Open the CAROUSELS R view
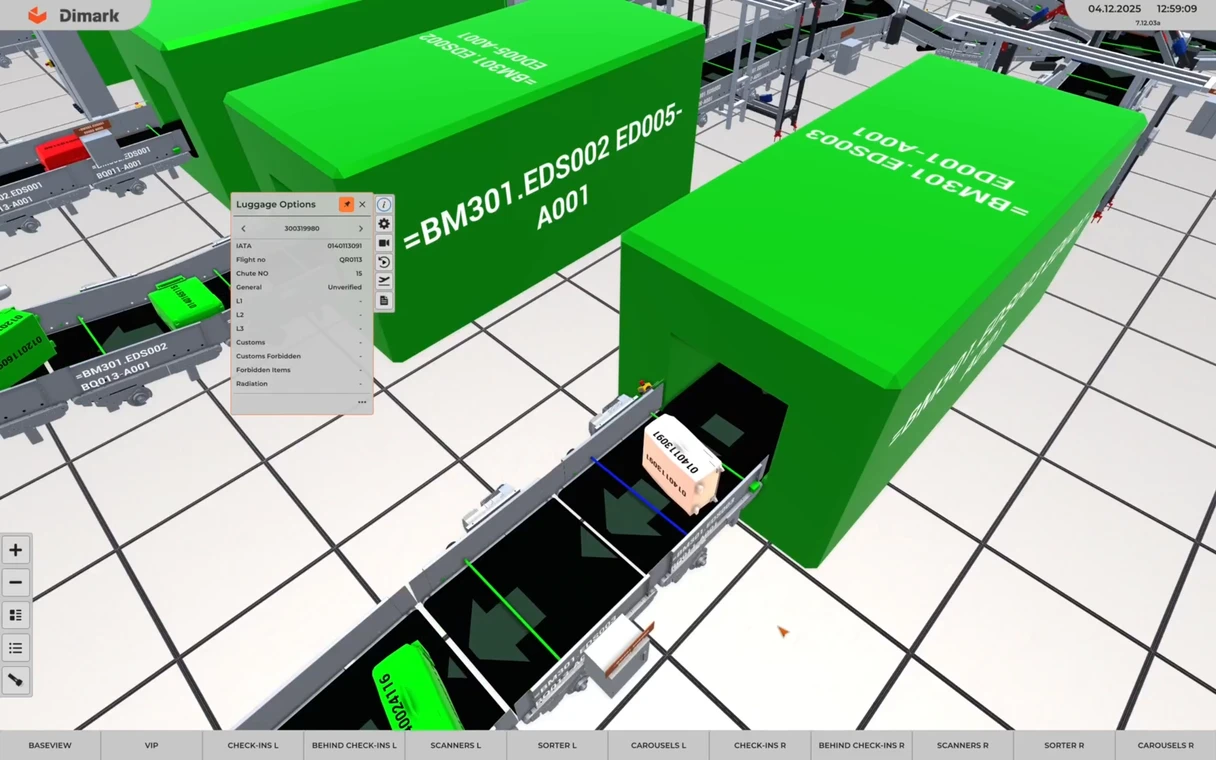This screenshot has height=760, width=1216. pos(1165,745)
